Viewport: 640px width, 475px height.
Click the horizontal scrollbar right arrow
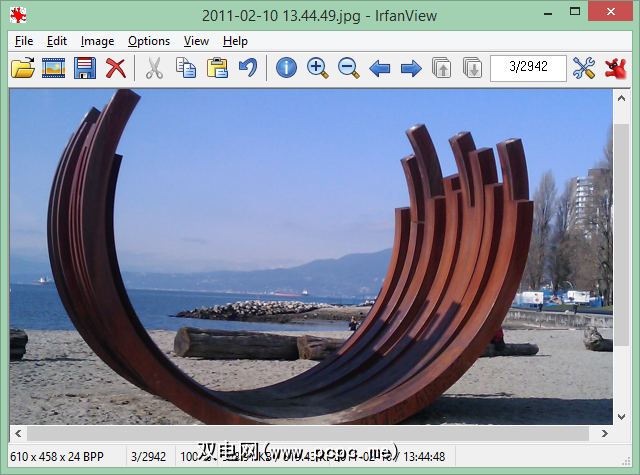point(605,435)
